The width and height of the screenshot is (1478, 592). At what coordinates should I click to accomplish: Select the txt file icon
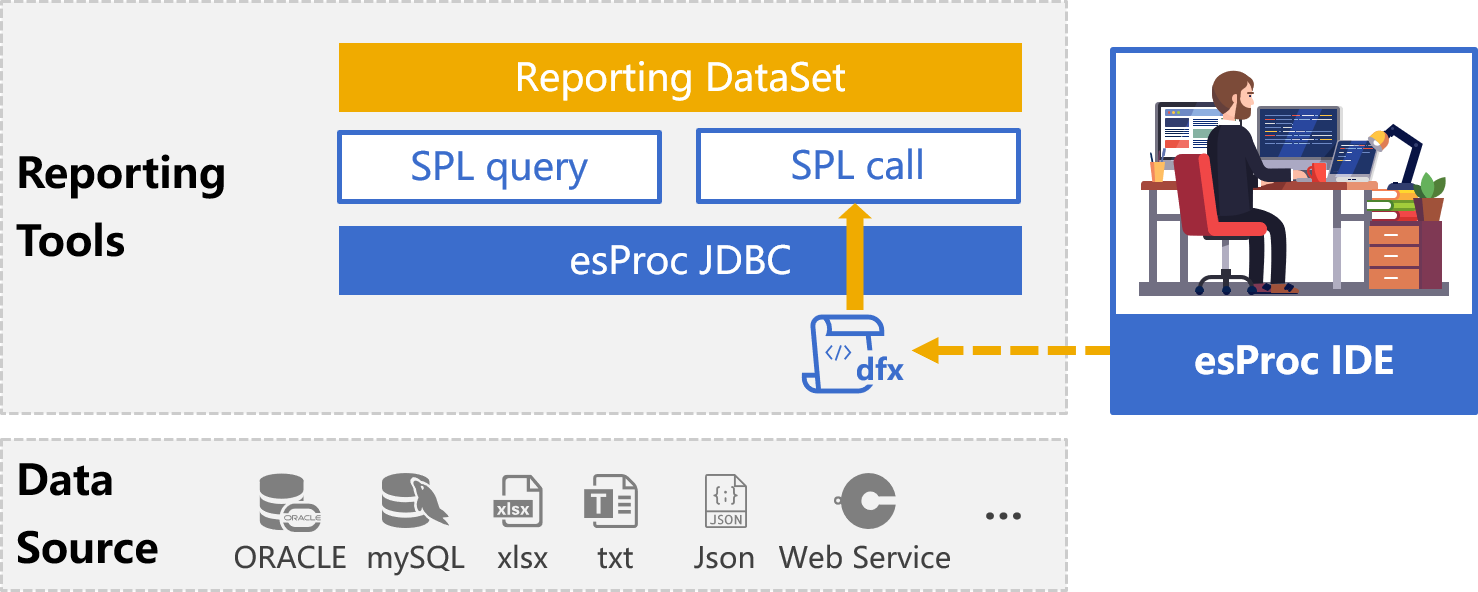610,501
